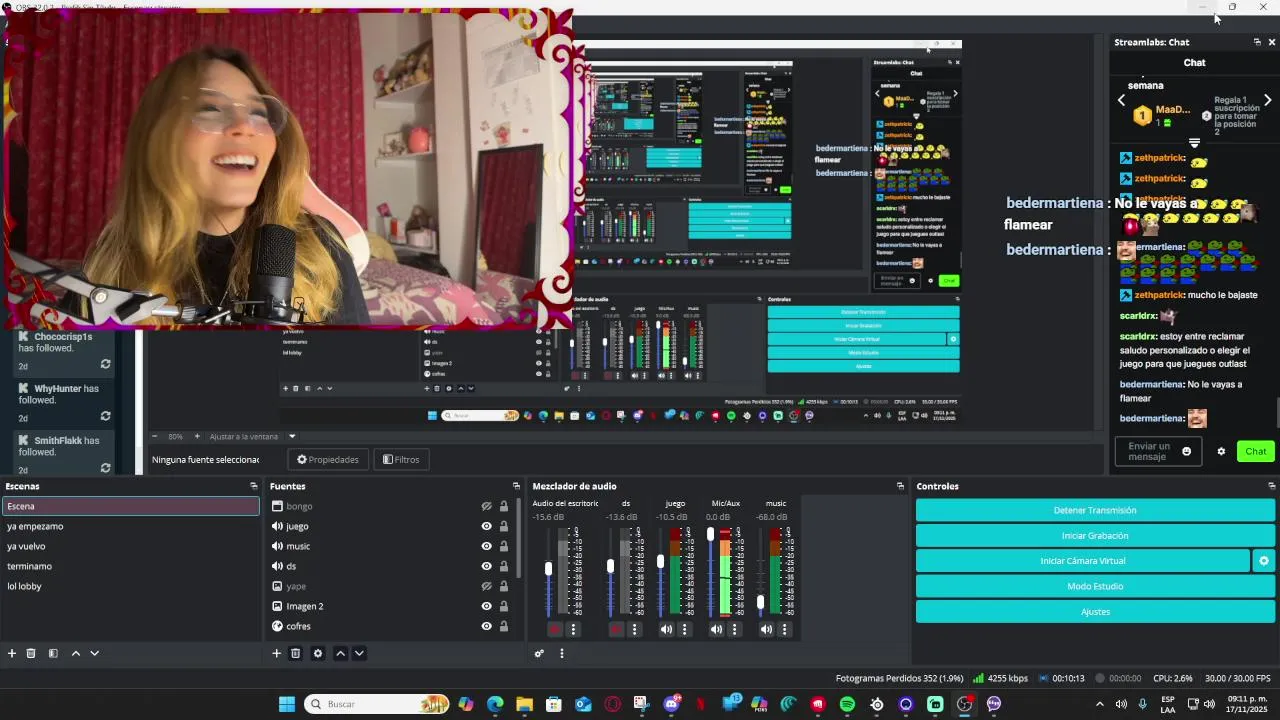Viewport: 1280px width, 720px height.
Task: Open options menu for Audio del escritorio
Action: [573, 629]
